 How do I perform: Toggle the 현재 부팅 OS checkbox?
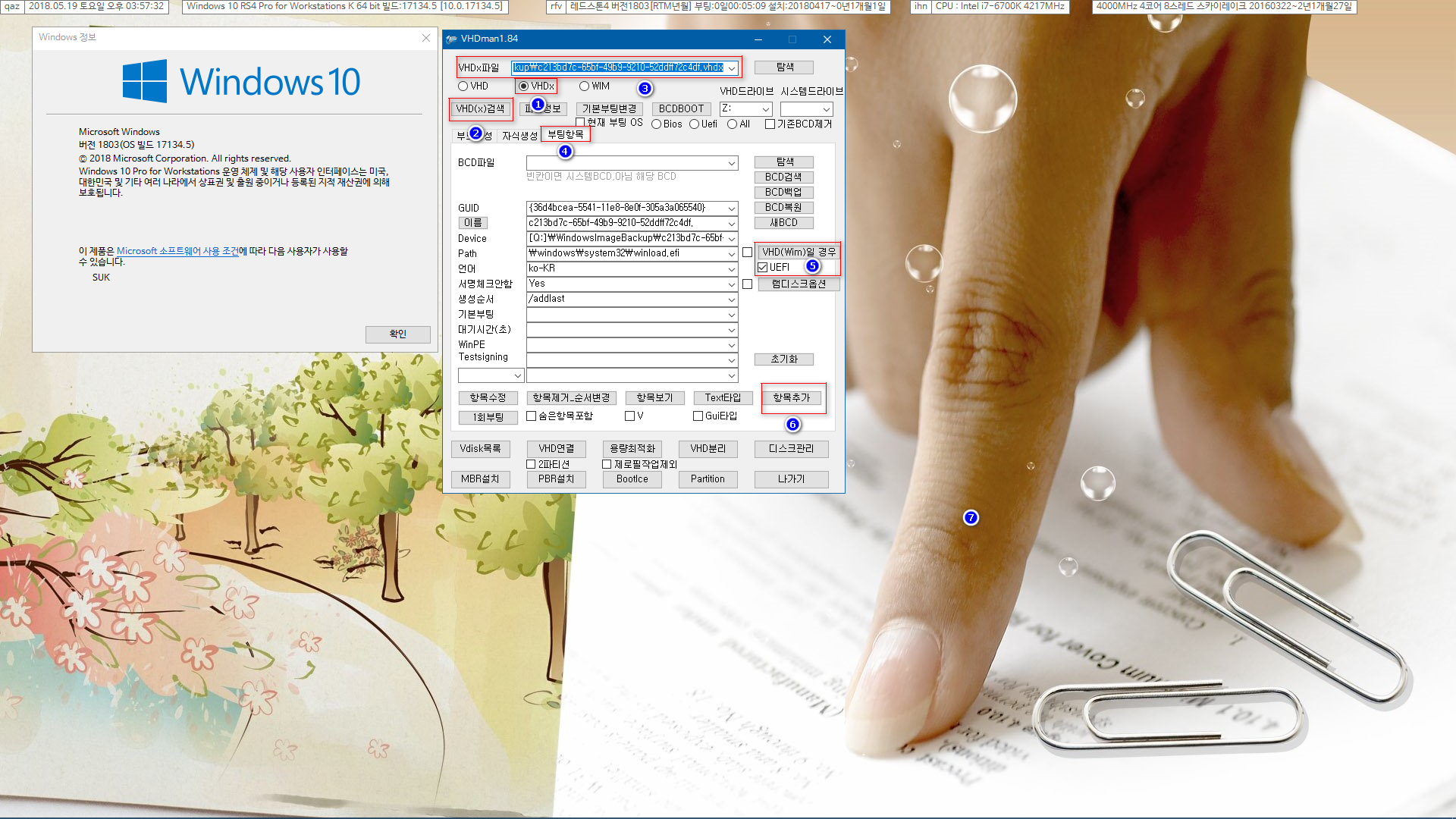(x=580, y=122)
